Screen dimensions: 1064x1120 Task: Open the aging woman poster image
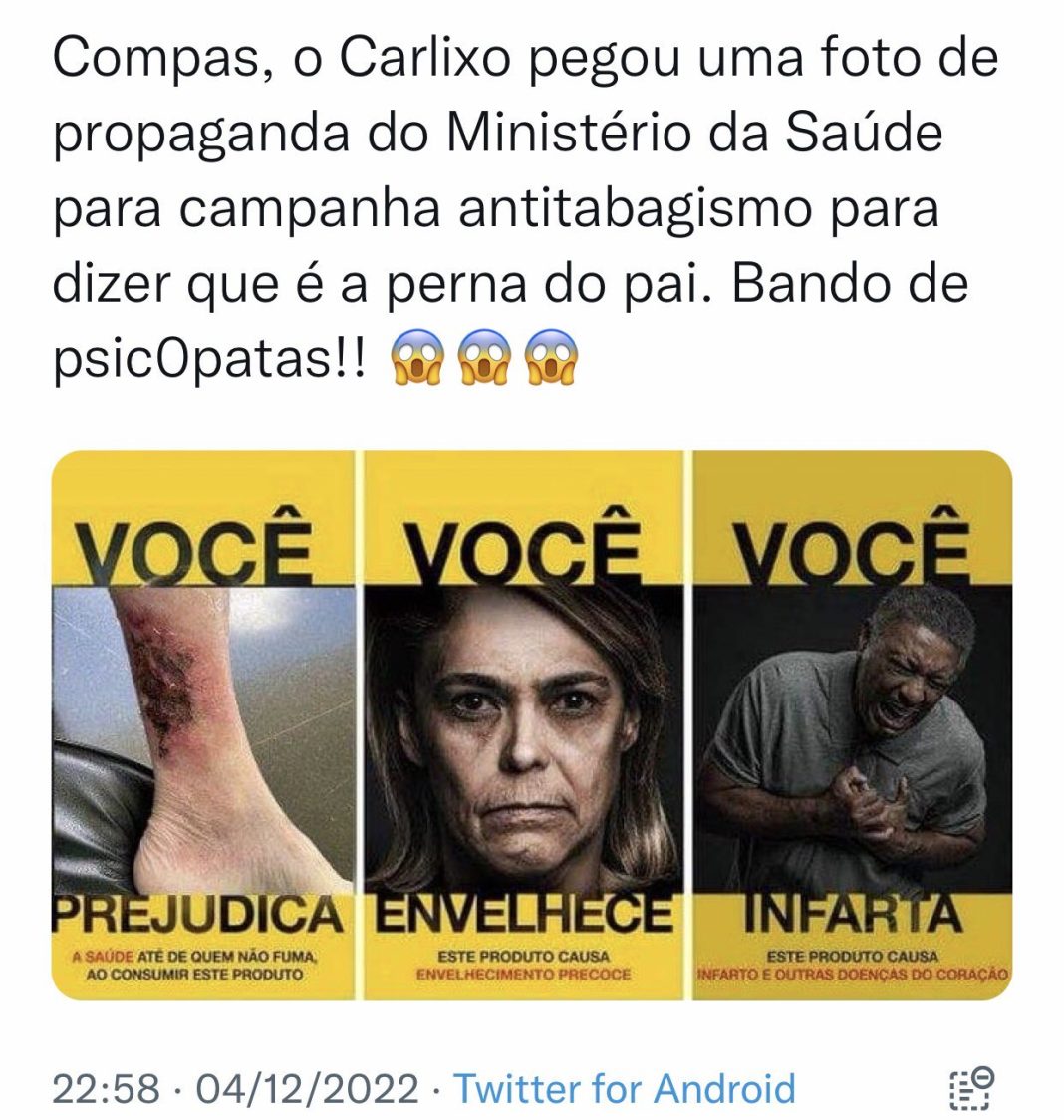523,725
